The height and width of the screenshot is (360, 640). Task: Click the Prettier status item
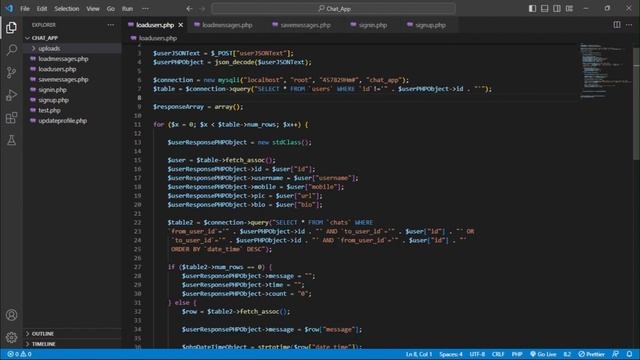(x=591, y=354)
